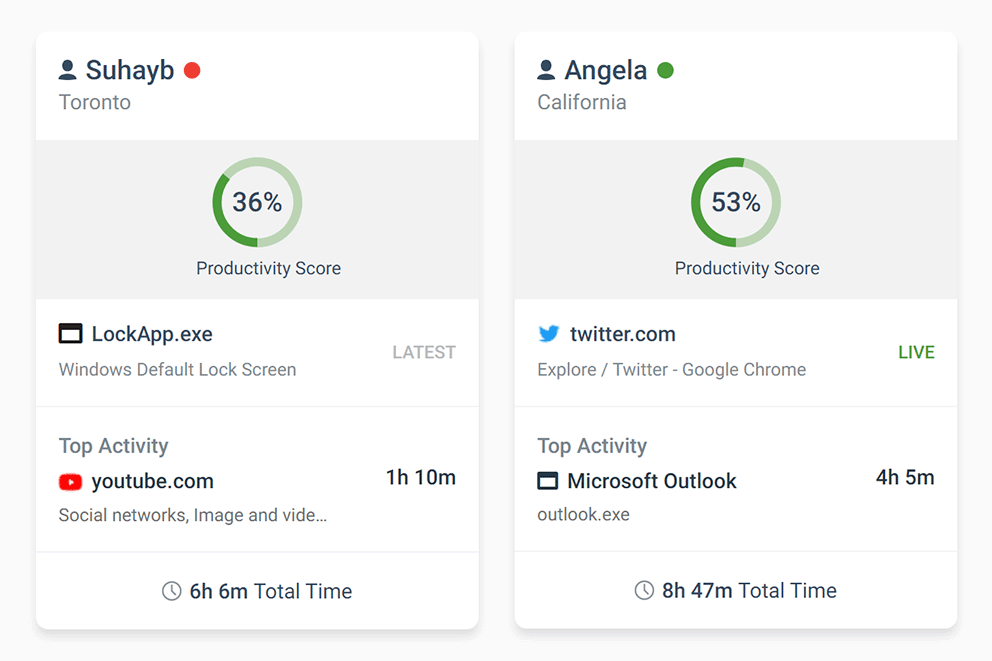Screen dimensions: 992x661
Task: Open the youtube.com activity link
Action: click(x=153, y=481)
